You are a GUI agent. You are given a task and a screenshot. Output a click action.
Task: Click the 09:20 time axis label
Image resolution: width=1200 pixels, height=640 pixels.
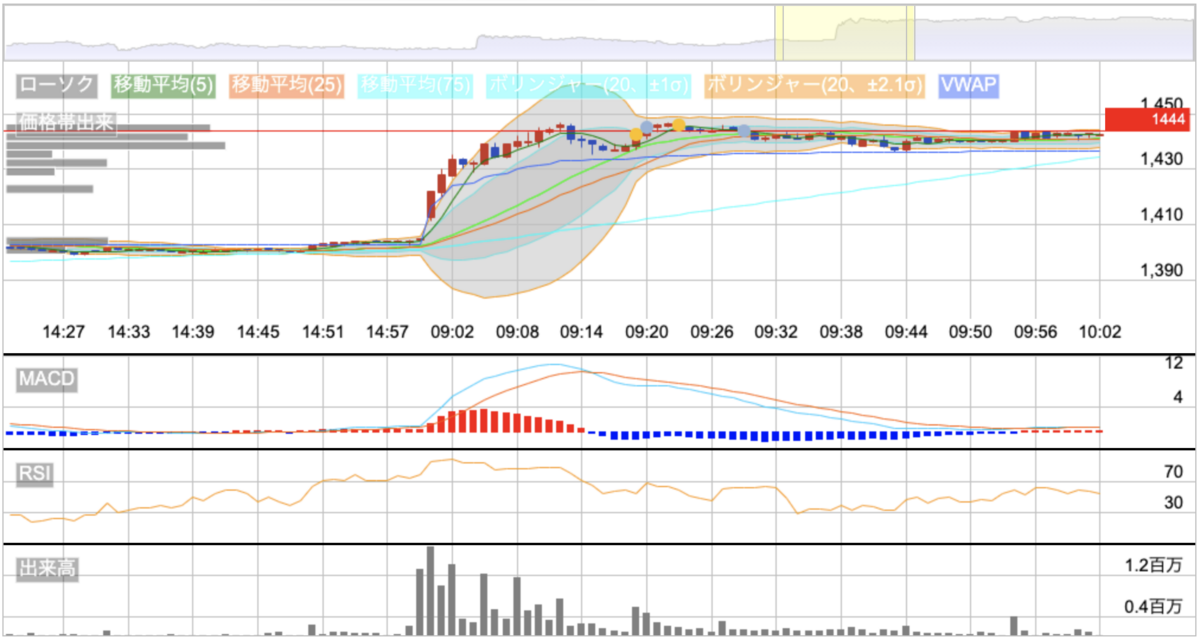[646, 332]
